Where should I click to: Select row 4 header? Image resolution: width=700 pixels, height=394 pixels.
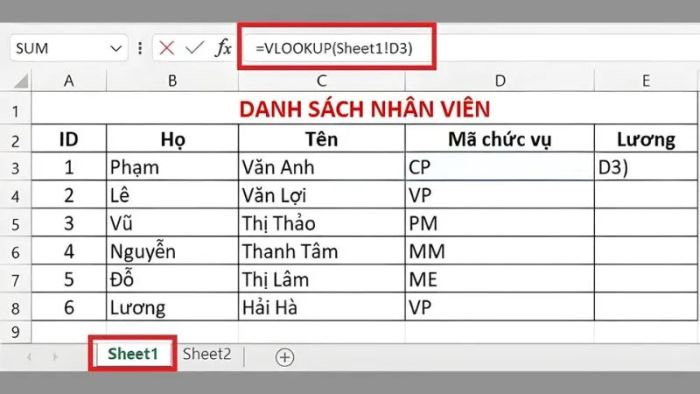[16, 196]
